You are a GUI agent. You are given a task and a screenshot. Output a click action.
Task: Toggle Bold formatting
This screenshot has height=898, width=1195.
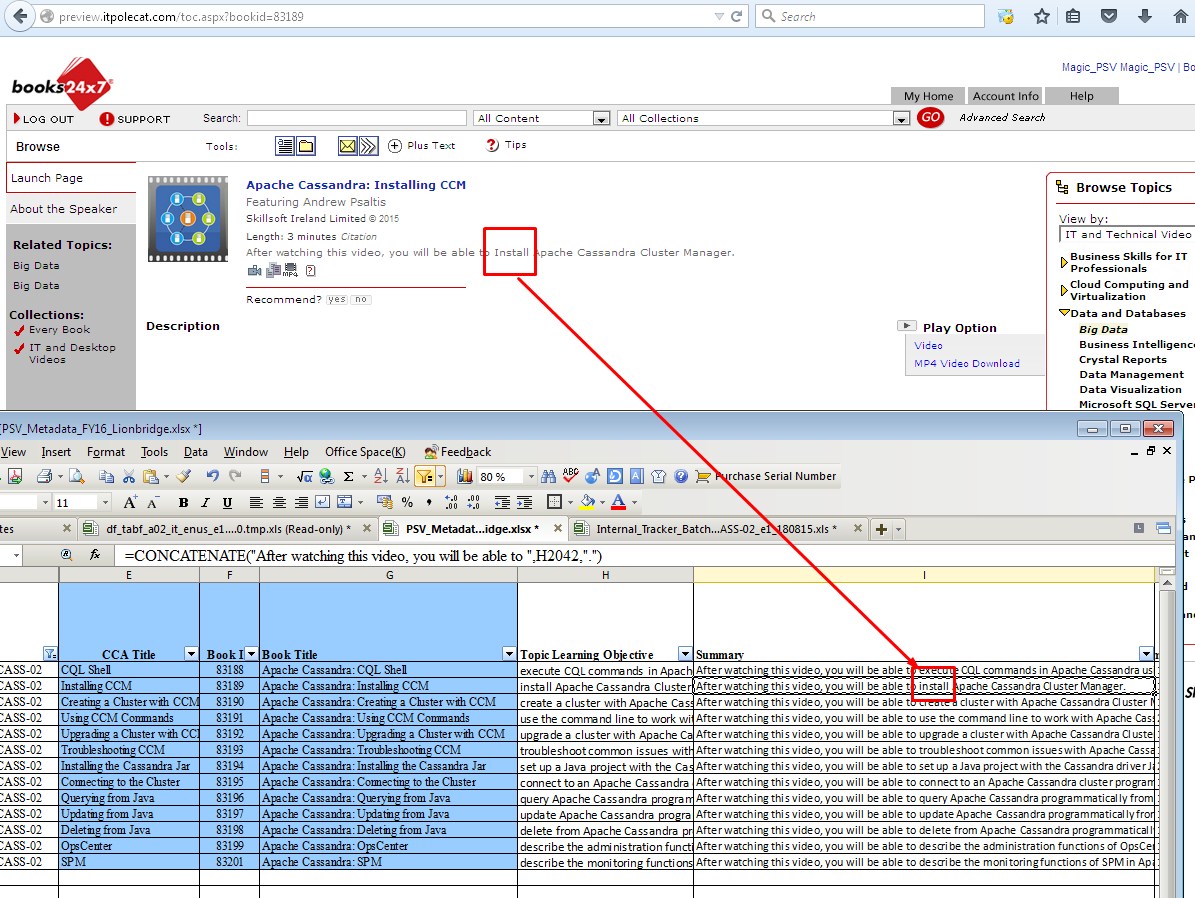pos(183,502)
